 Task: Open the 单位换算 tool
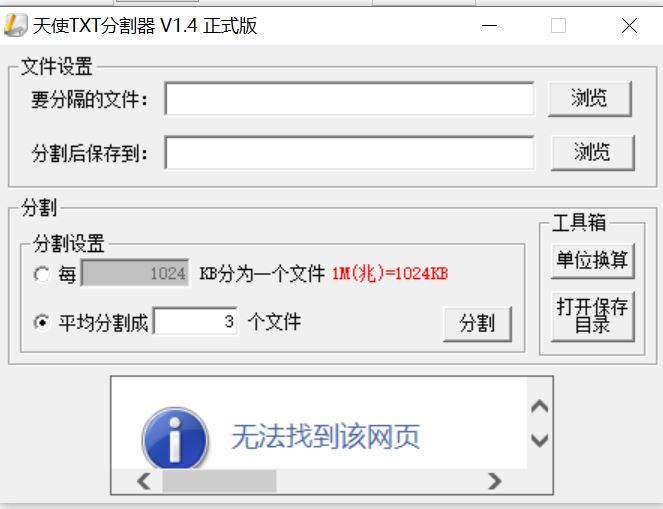click(x=592, y=260)
